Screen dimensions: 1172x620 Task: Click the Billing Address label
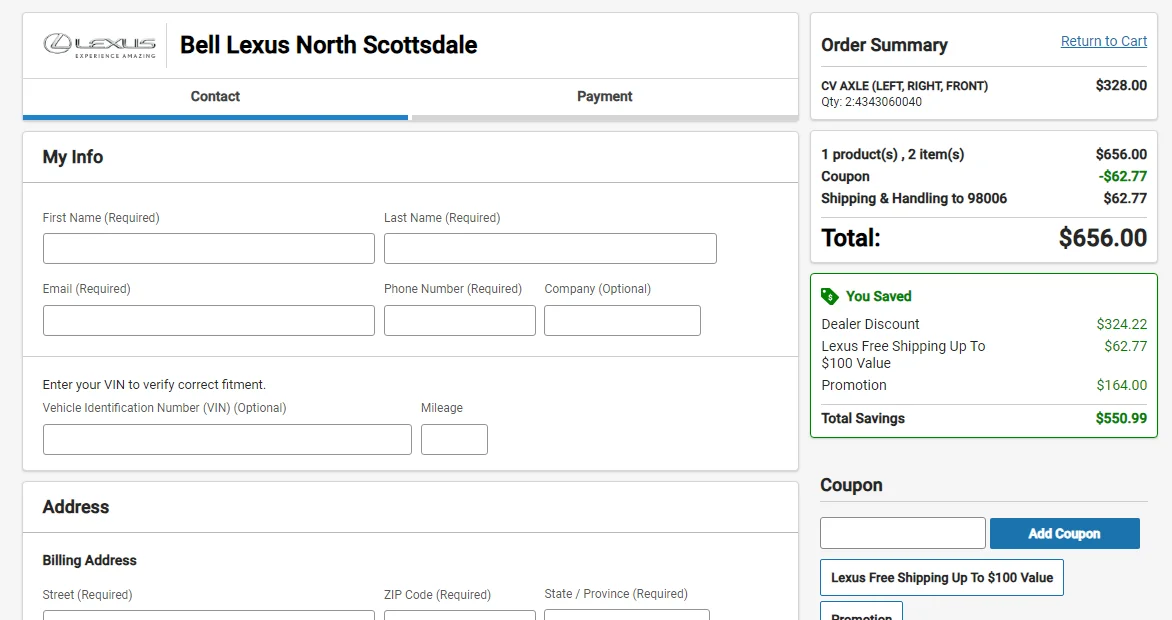[90, 560]
